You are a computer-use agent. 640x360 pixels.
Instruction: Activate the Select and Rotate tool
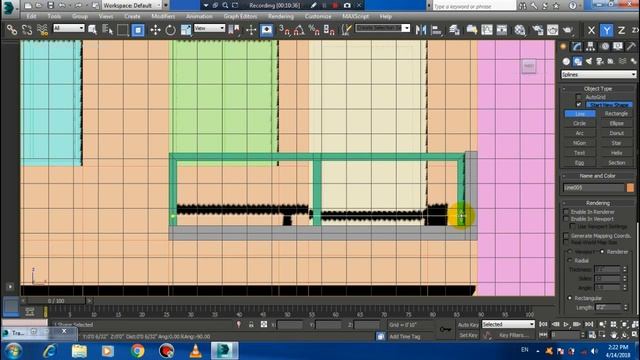[x=171, y=30]
